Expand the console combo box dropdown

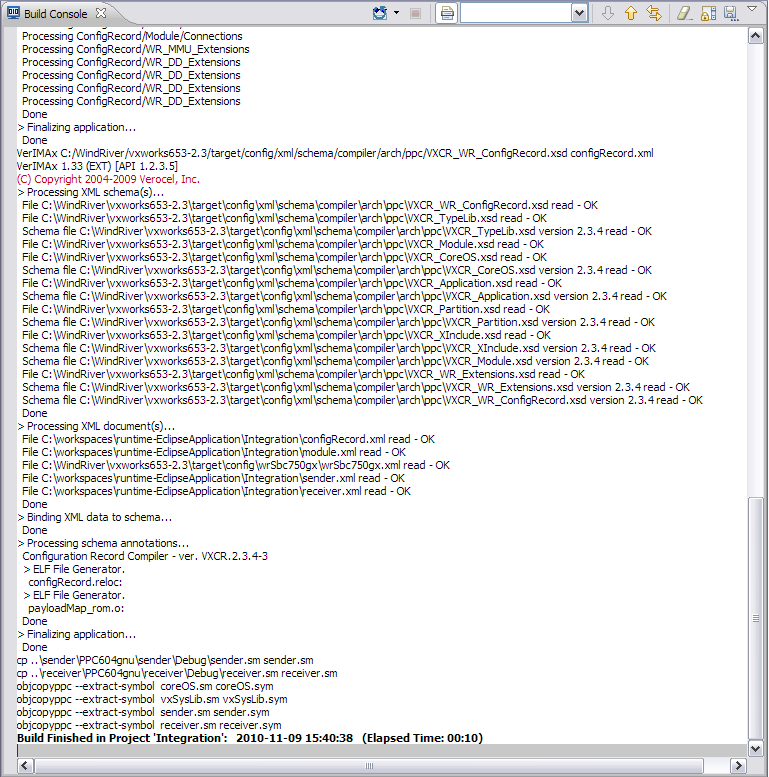[579, 13]
